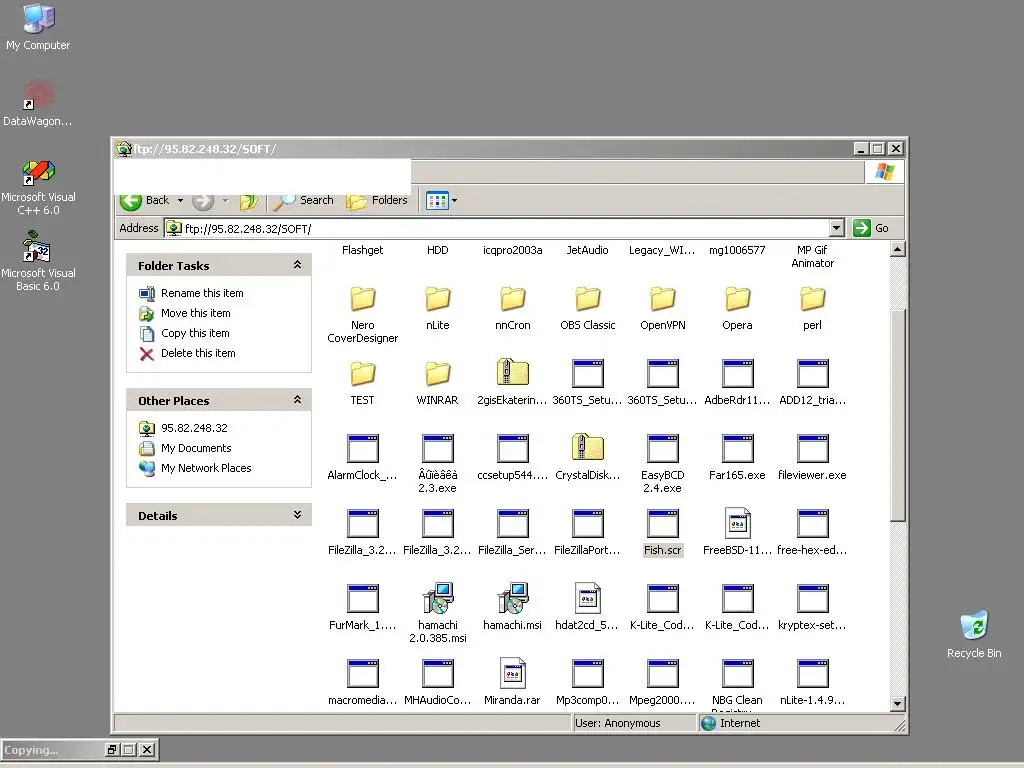Collapse the Folder Tasks panel
1024x768 pixels.
click(297, 264)
